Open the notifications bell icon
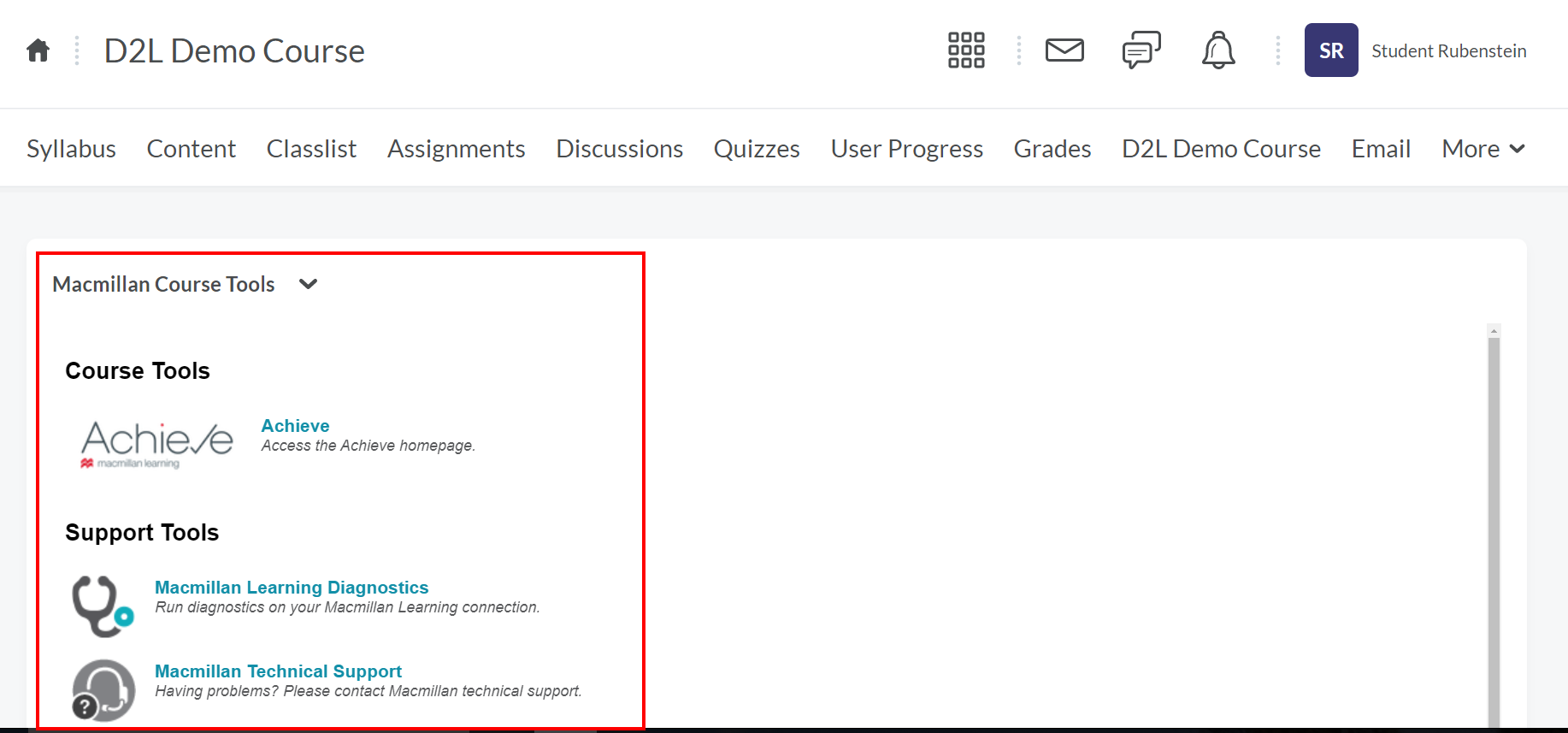 [x=1218, y=50]
